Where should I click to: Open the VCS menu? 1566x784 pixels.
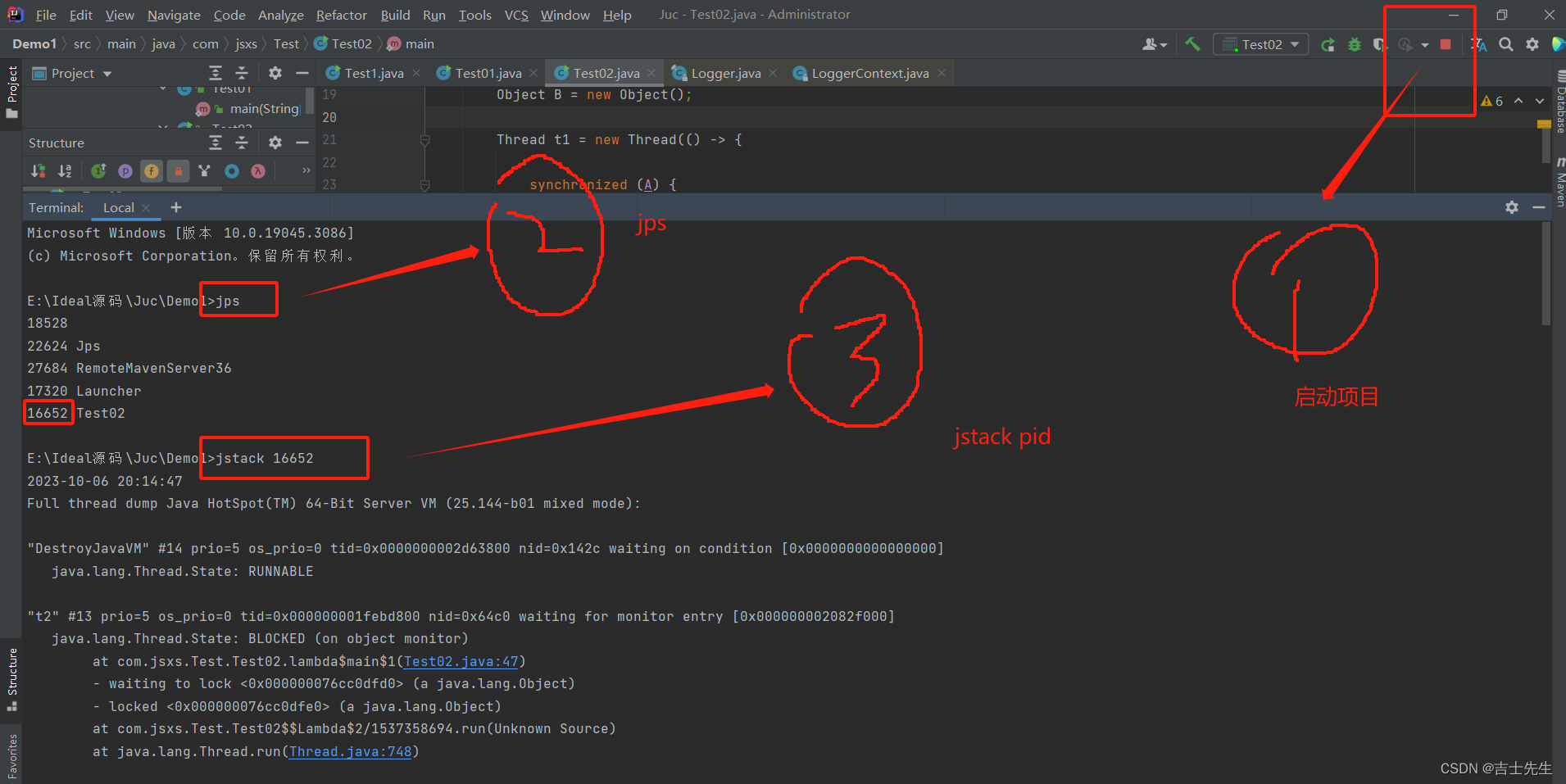[x=516, y=15]
